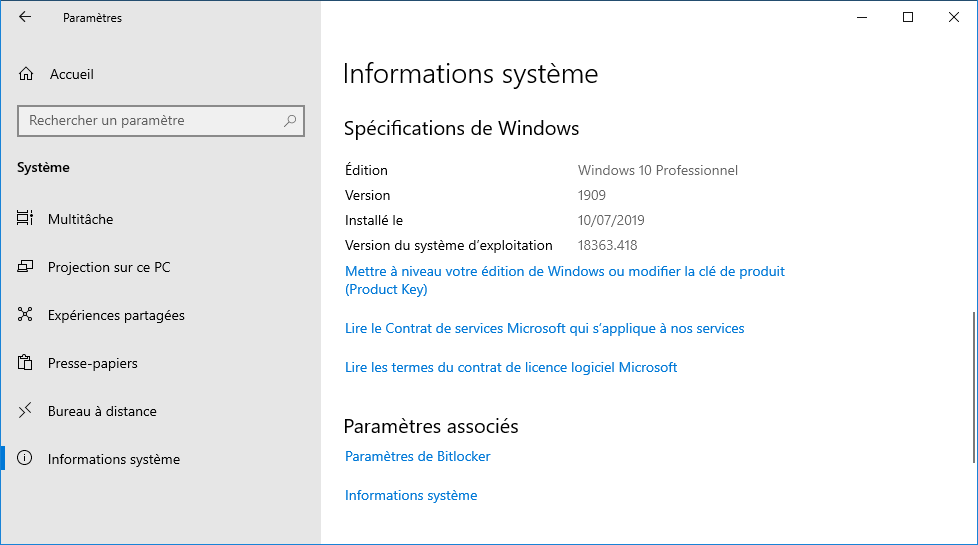The image size is (978, 545).
Task: Click the OS build value 18363.418
Action: [608, 245]
